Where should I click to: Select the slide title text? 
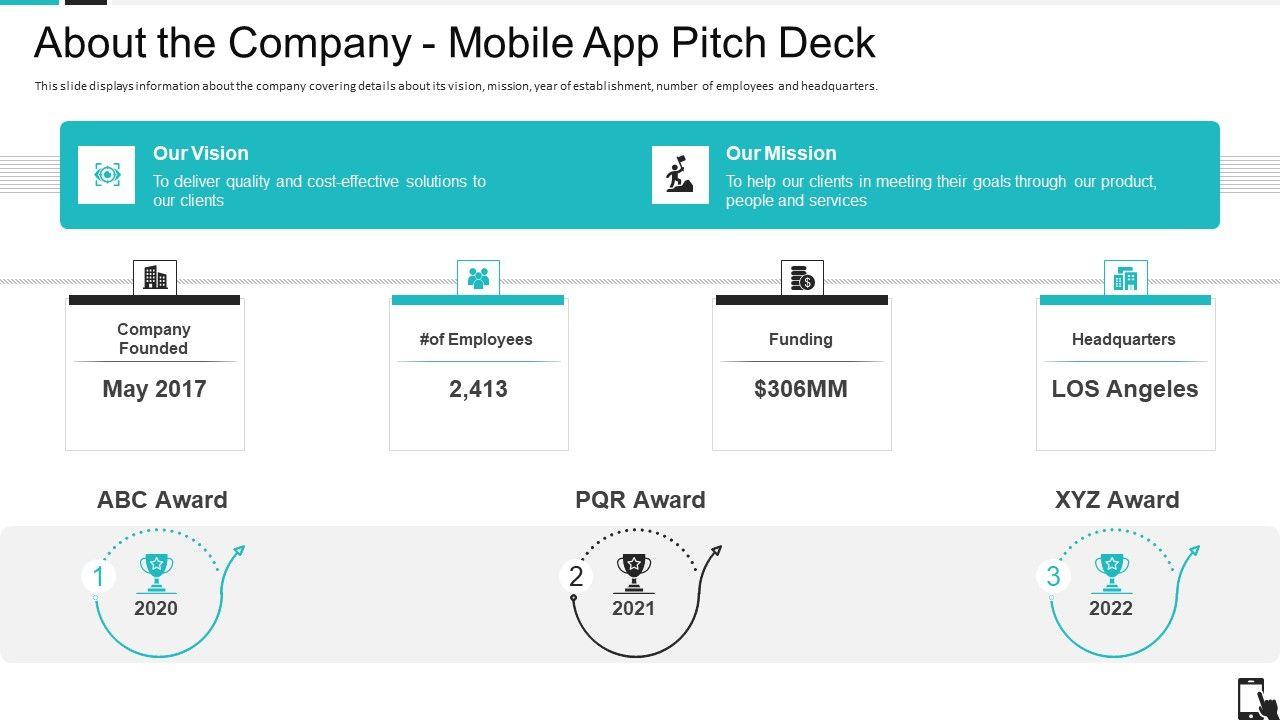pos(455,43)
